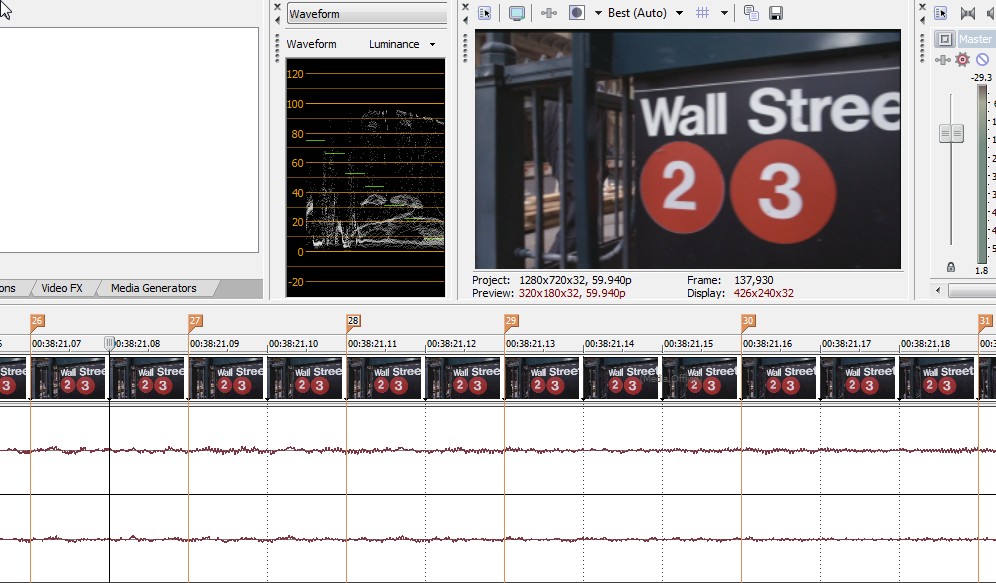This screenshot has height=583, width=996.
Task: Click Project 1280x720x32, 59.940p text
Action: (x=551, y=280)
